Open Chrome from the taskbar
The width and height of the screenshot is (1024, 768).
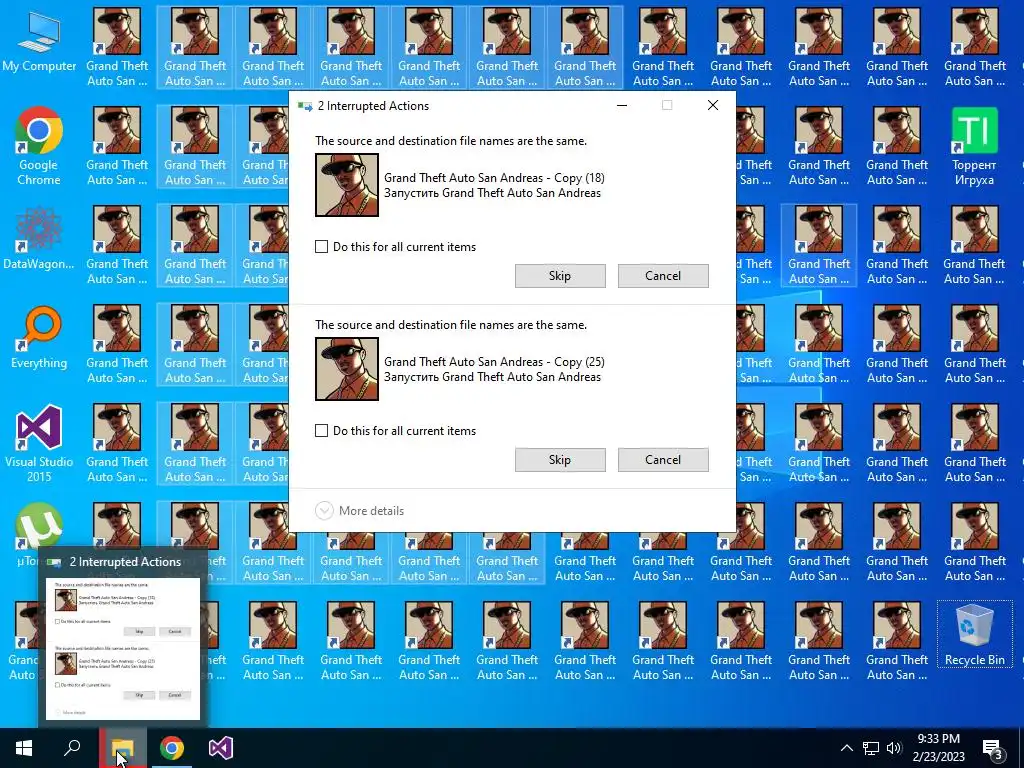coord(172,748)
